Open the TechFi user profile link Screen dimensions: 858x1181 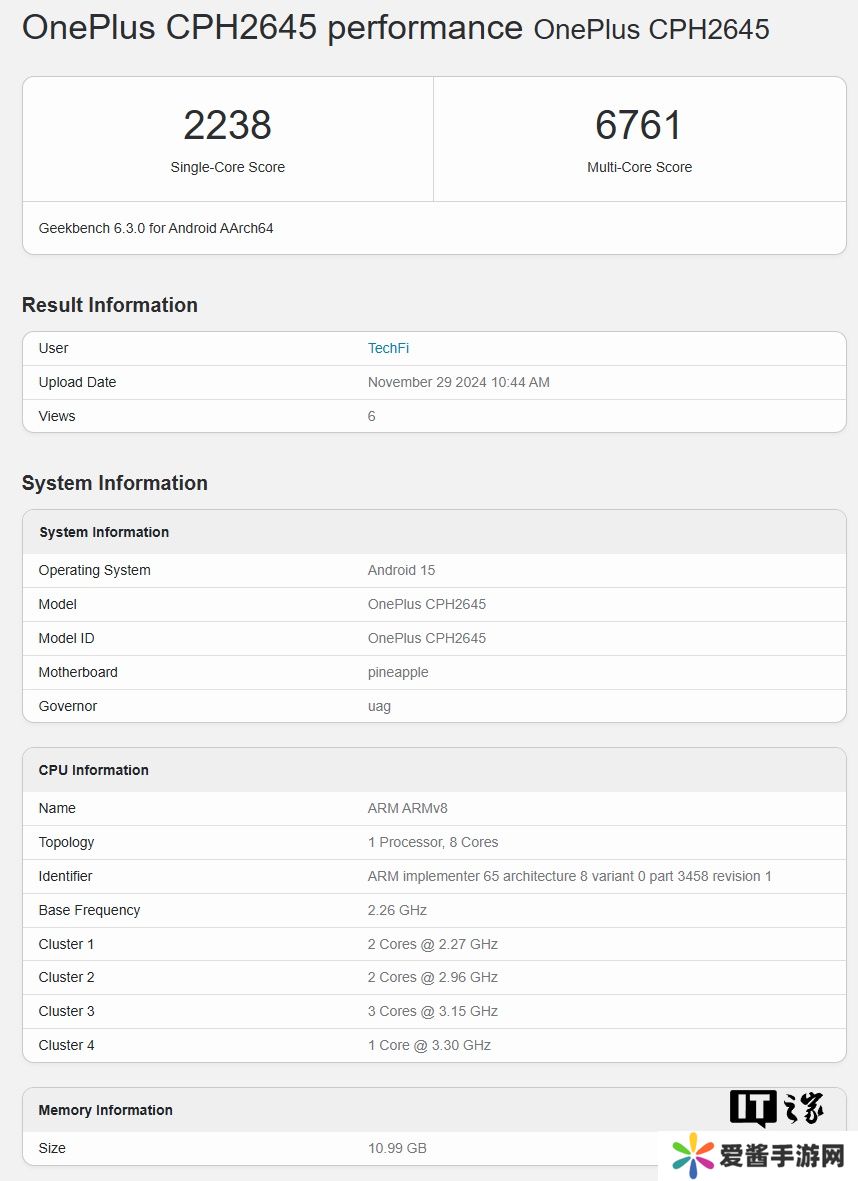pyautogui.click(x=388, y=348)
